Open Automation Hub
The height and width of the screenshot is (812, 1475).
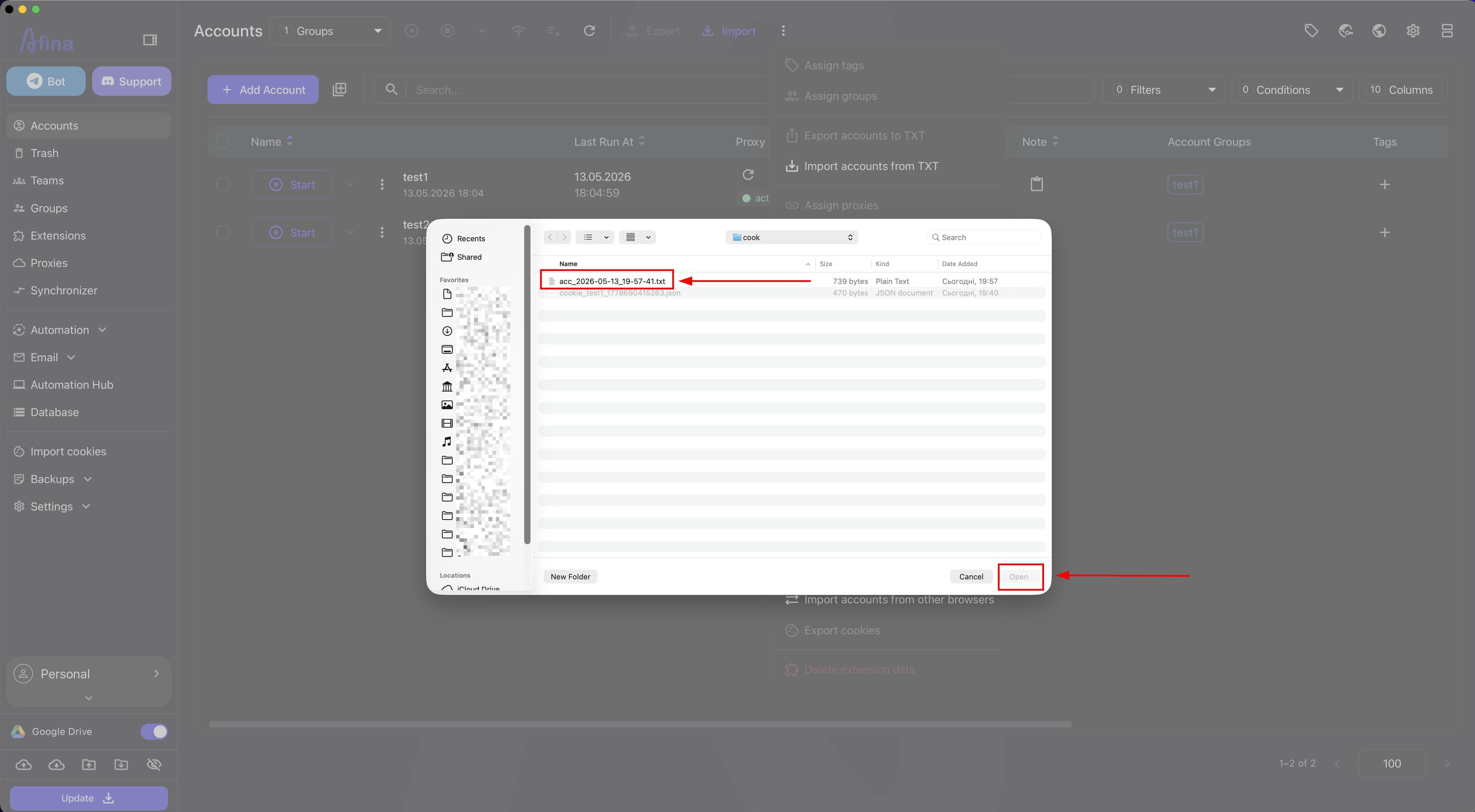tap(89, 385)
